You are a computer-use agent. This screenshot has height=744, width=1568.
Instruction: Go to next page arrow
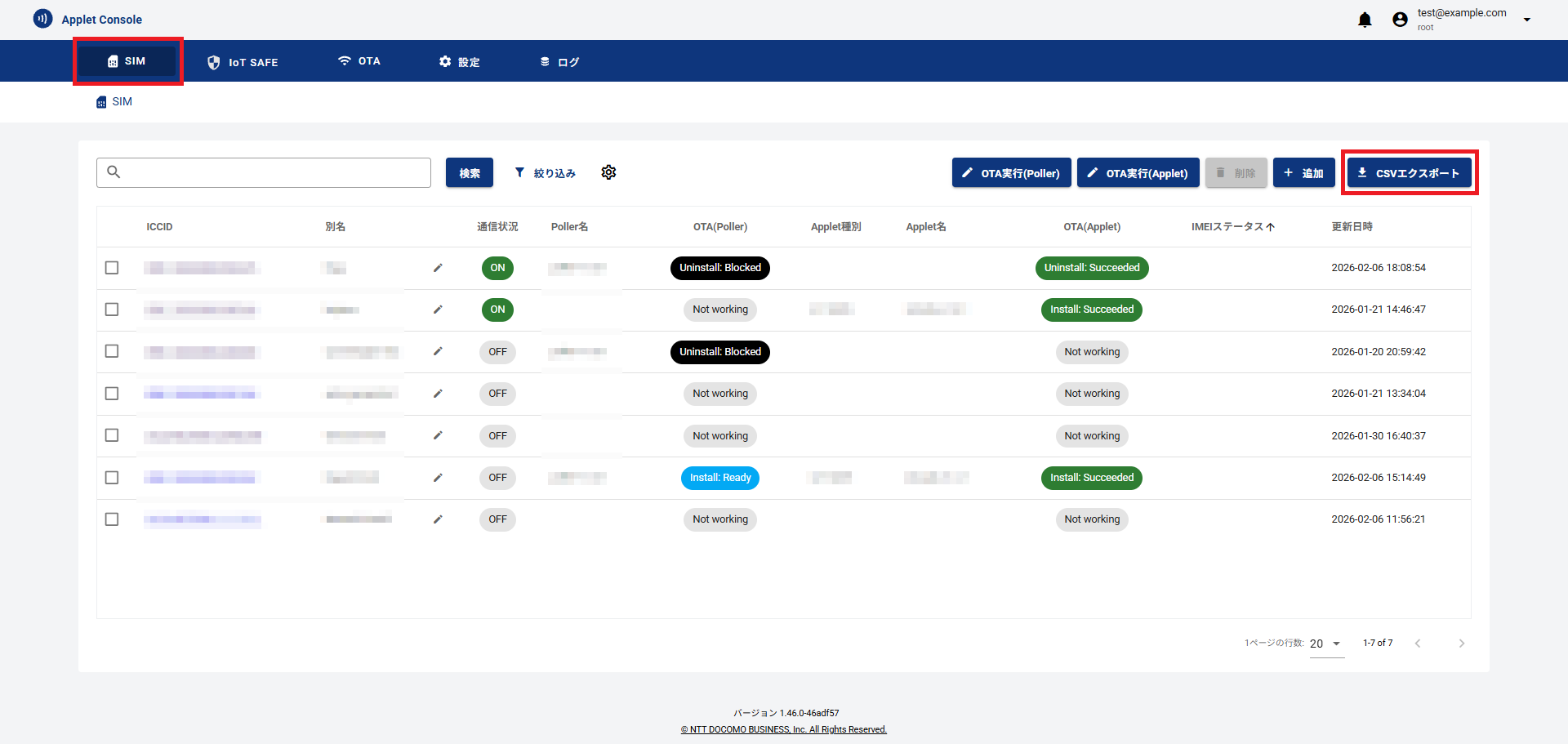point(1461,644)
